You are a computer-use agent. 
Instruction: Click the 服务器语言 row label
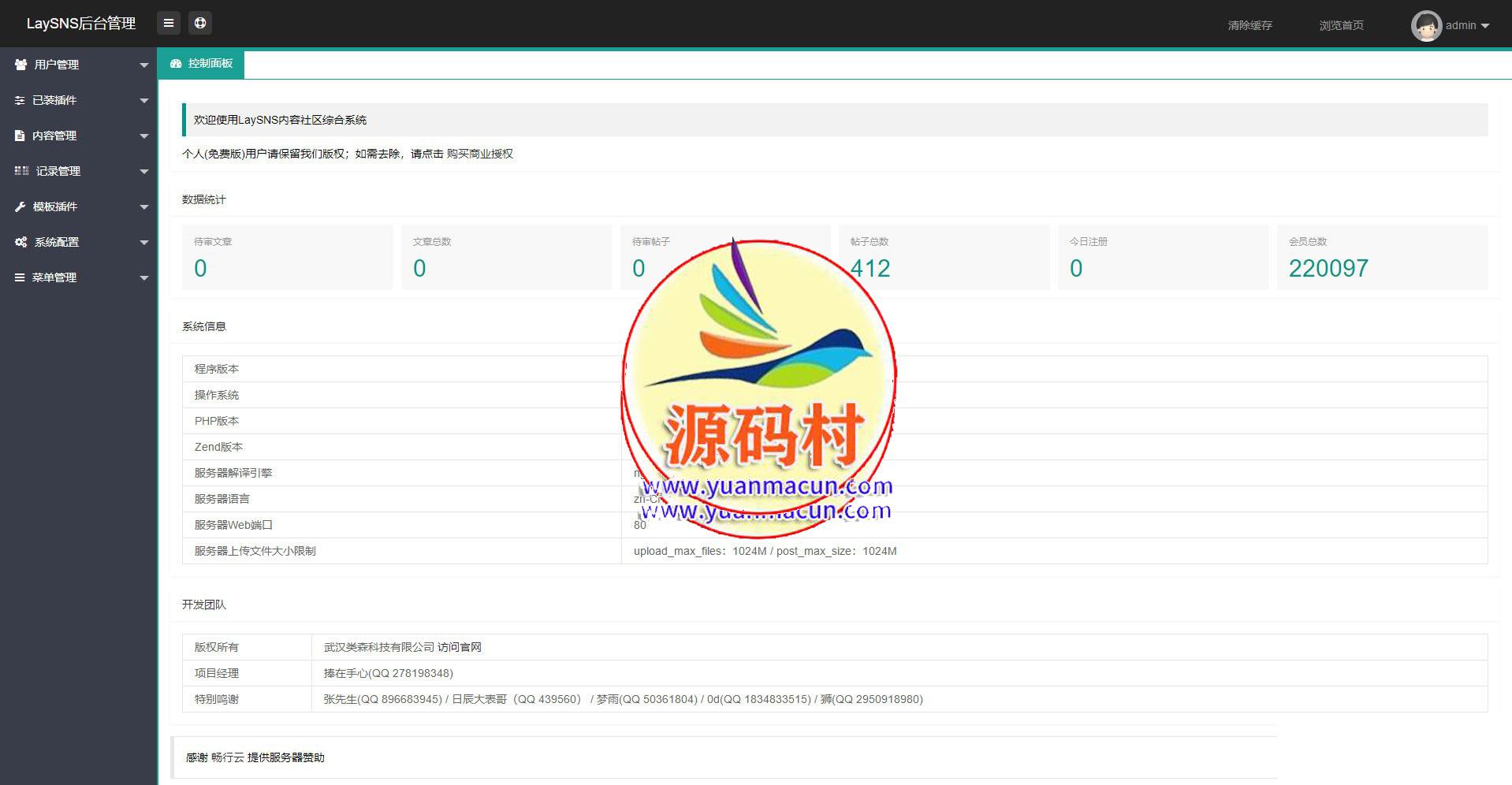coord(222,499)
